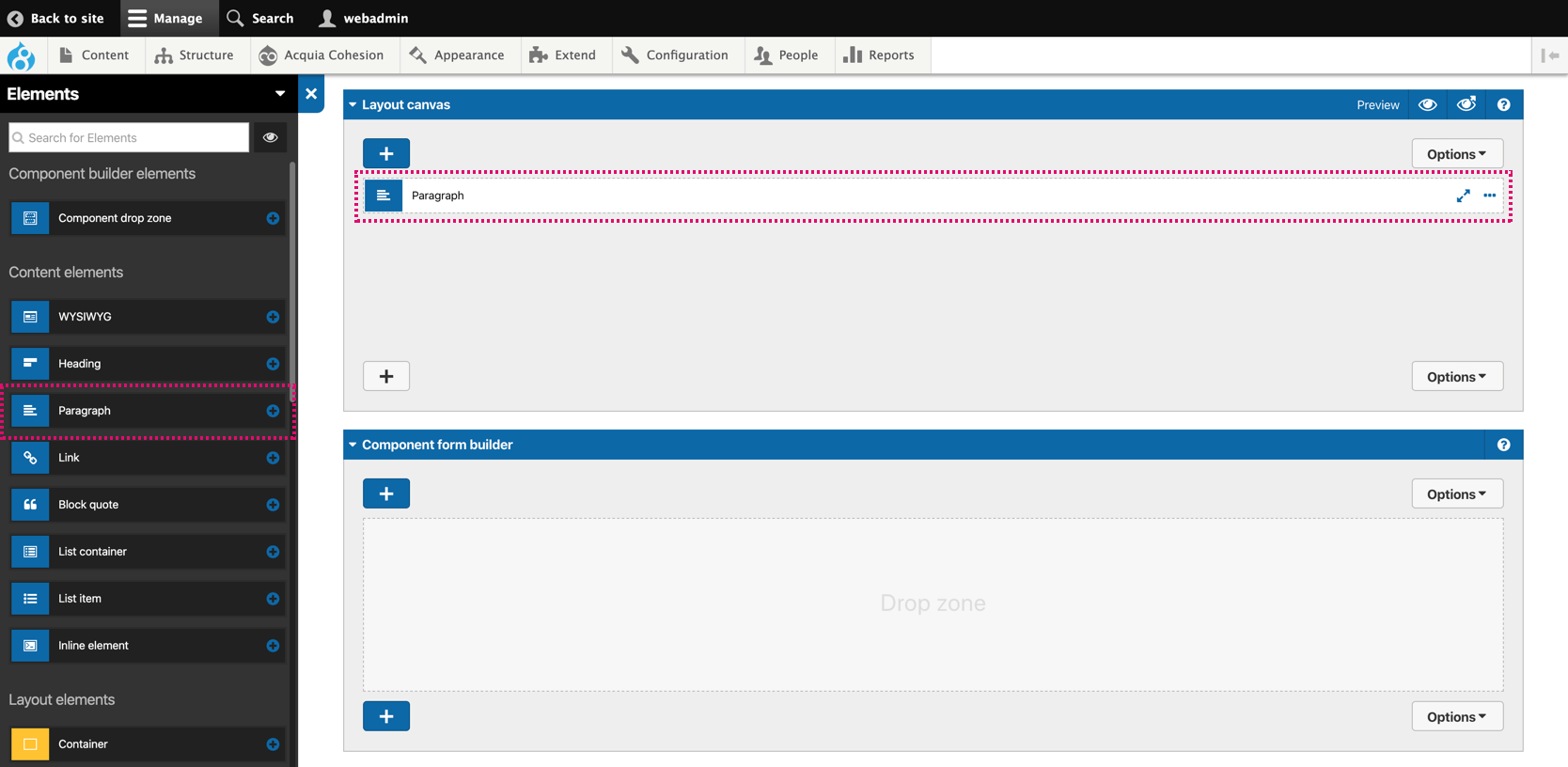This screenshot has width=1568, height=767.
Task: Select the yellow Container icon
Action: tap(30, 744)
